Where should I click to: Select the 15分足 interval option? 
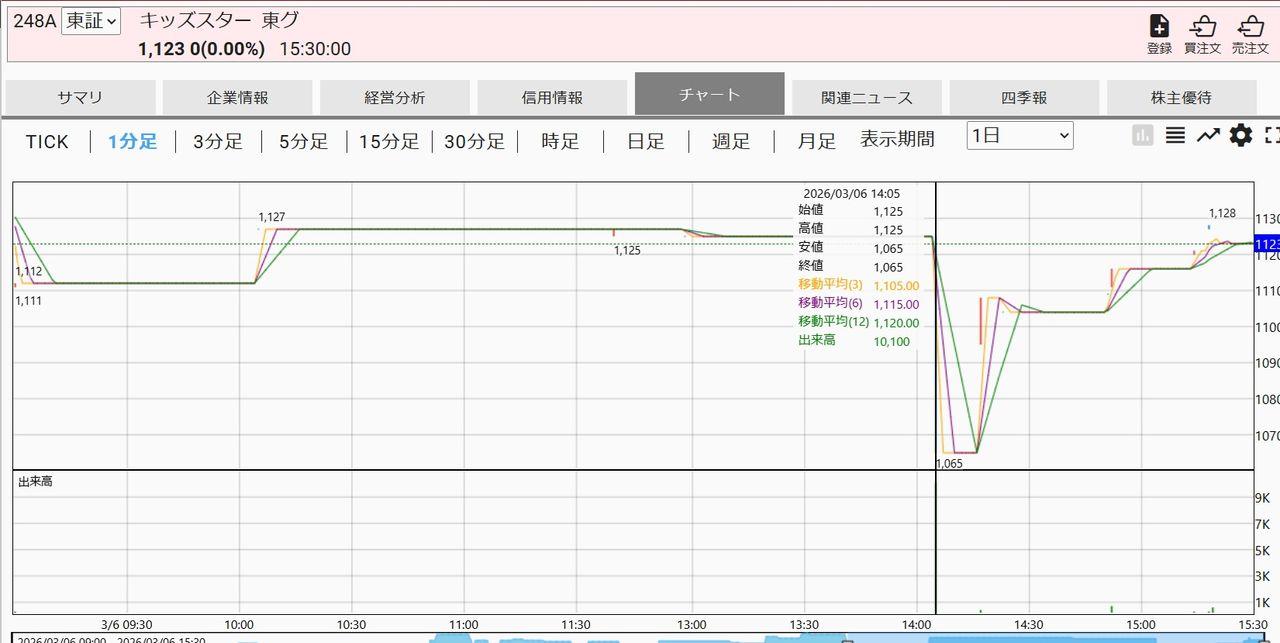click(389, 142)
